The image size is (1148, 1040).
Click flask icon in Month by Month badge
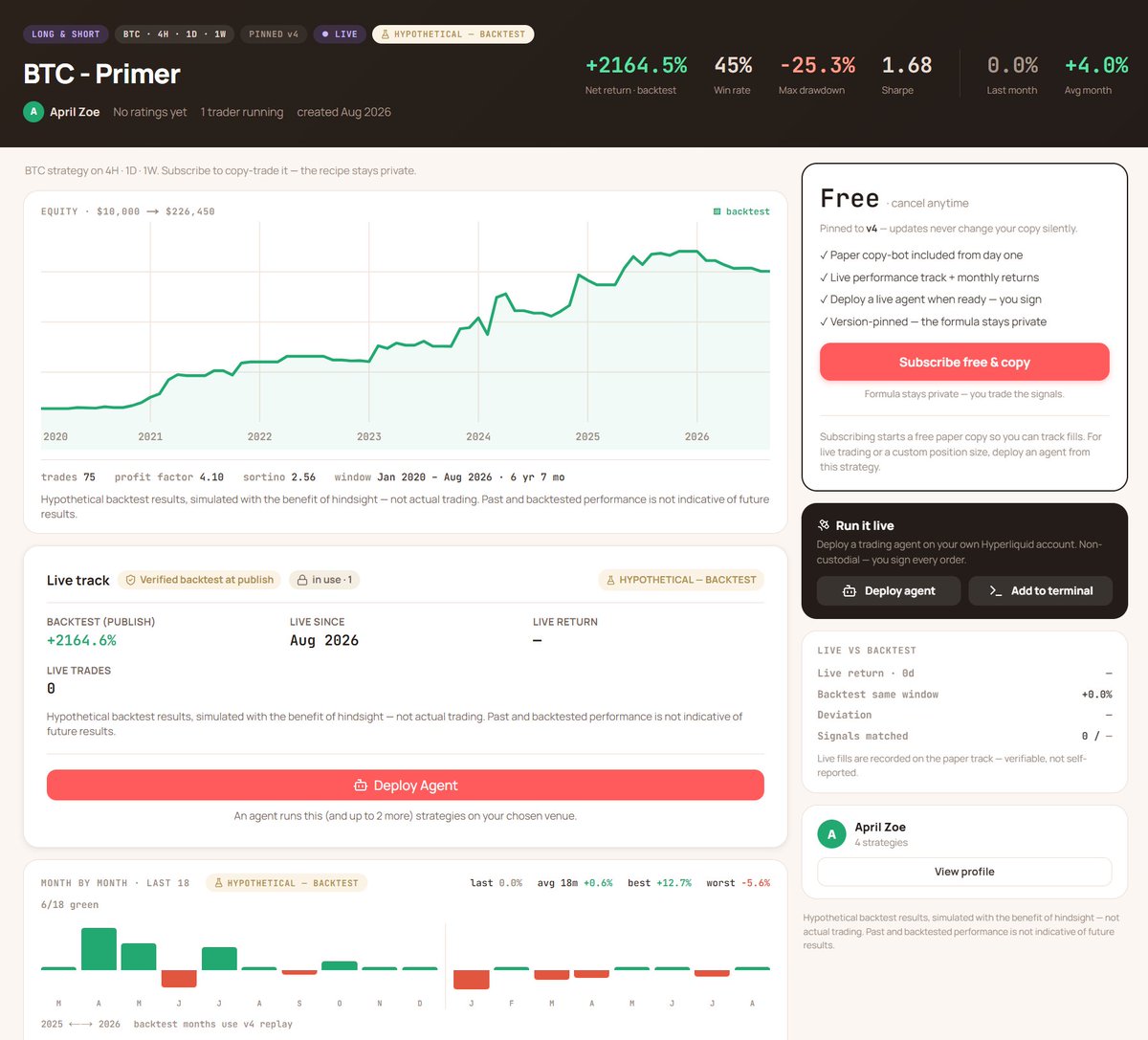218,883
